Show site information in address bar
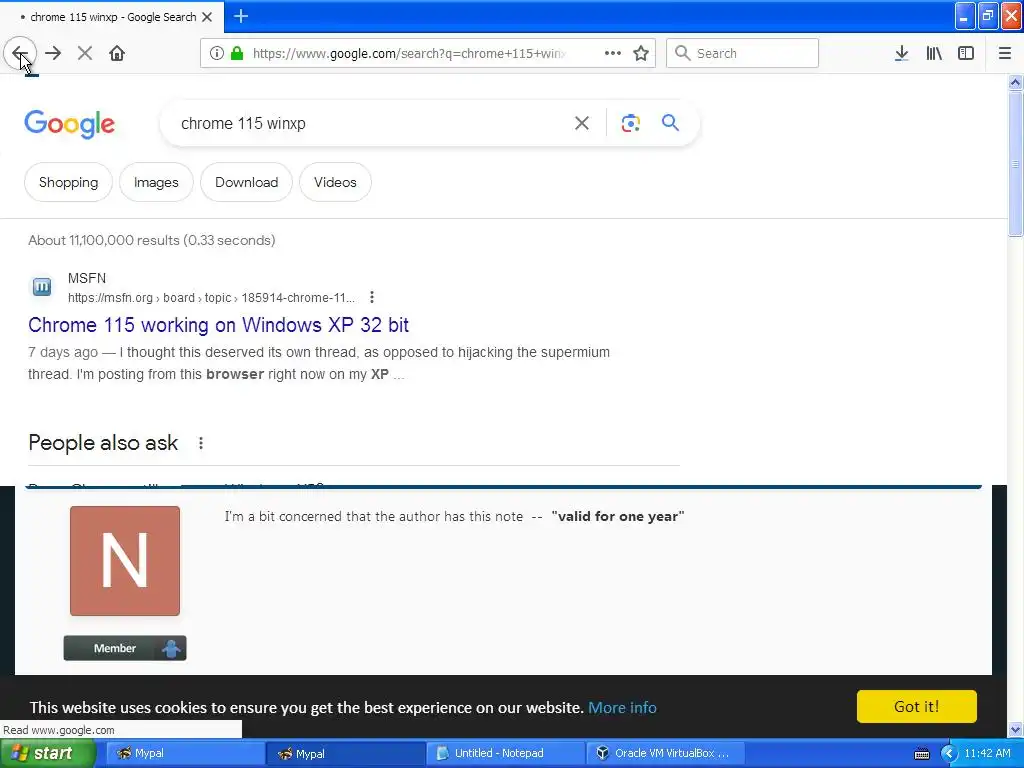The height and width of the screenshot is (768, 1024). (217, 54)
